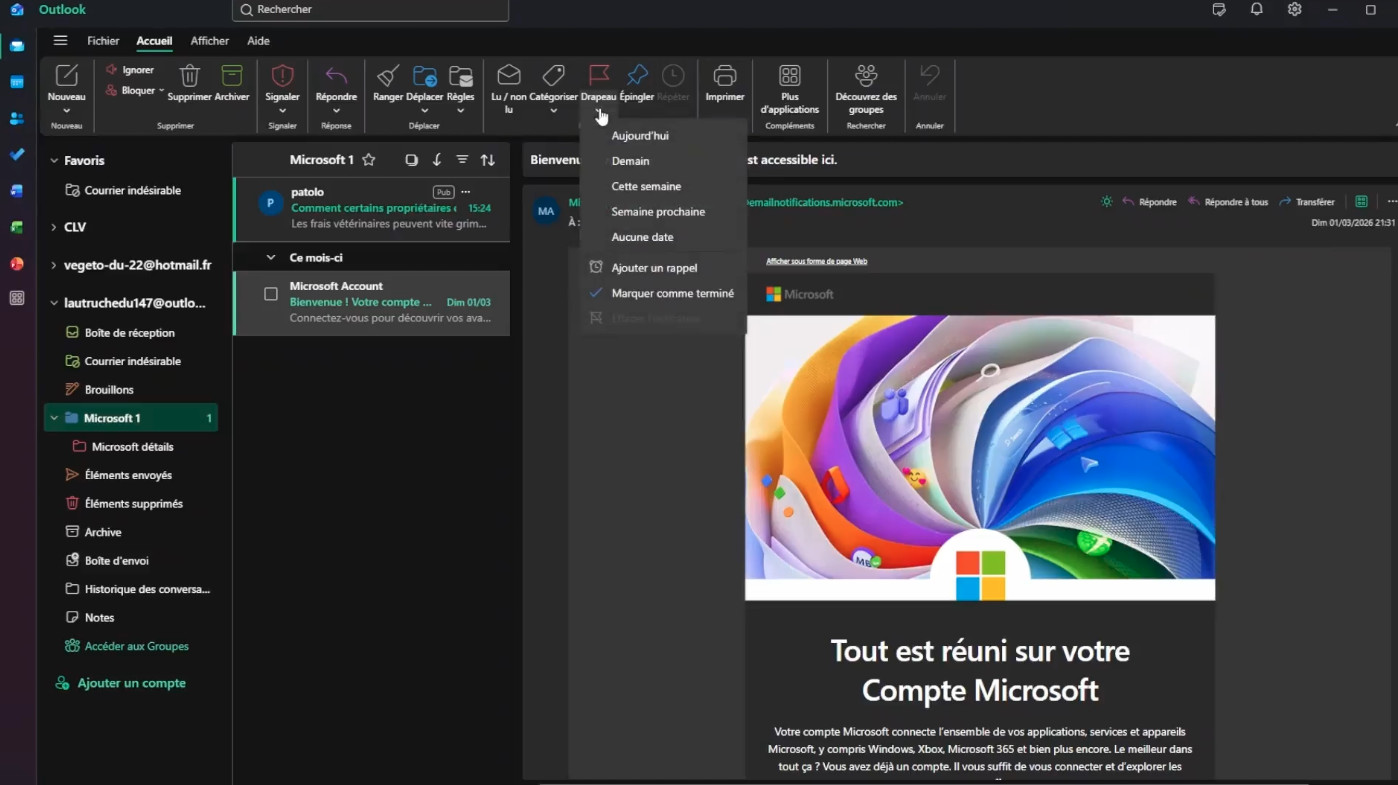This screenshot has height=785, width=1398.
Task: Report the message with Signaler shield icon
Action: 283,76
